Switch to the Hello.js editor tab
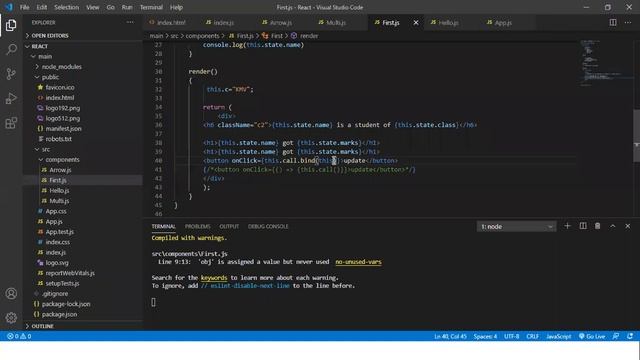The image size is (640, 360). [449, 23]
